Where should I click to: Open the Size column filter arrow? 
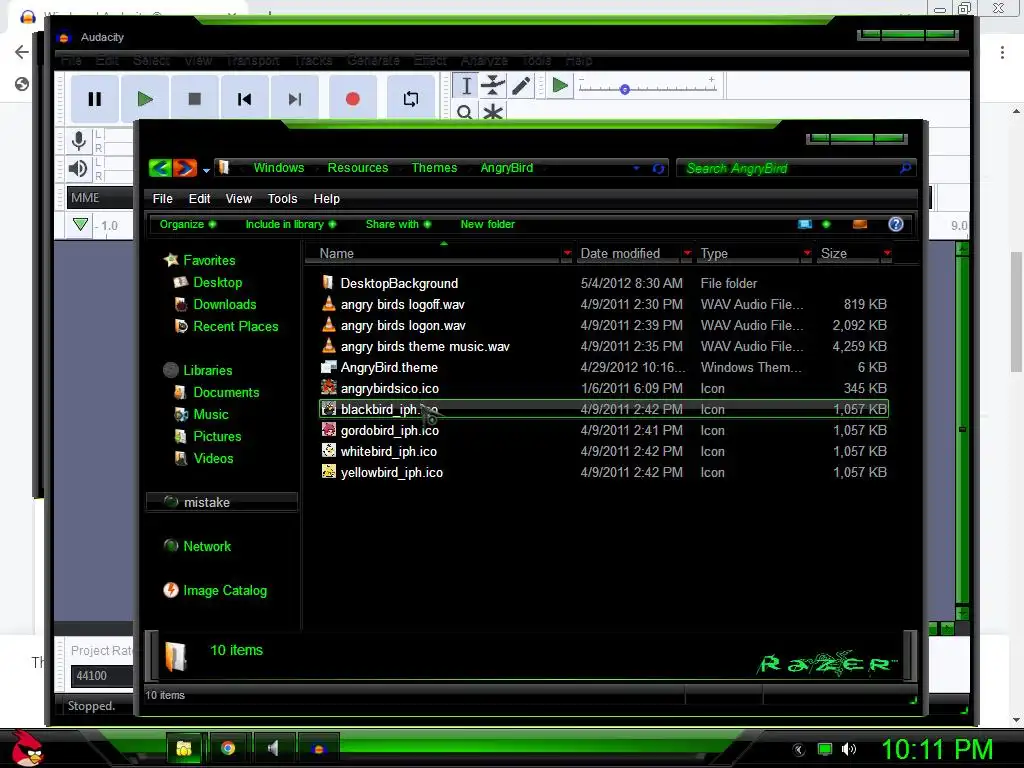[887, 253]
